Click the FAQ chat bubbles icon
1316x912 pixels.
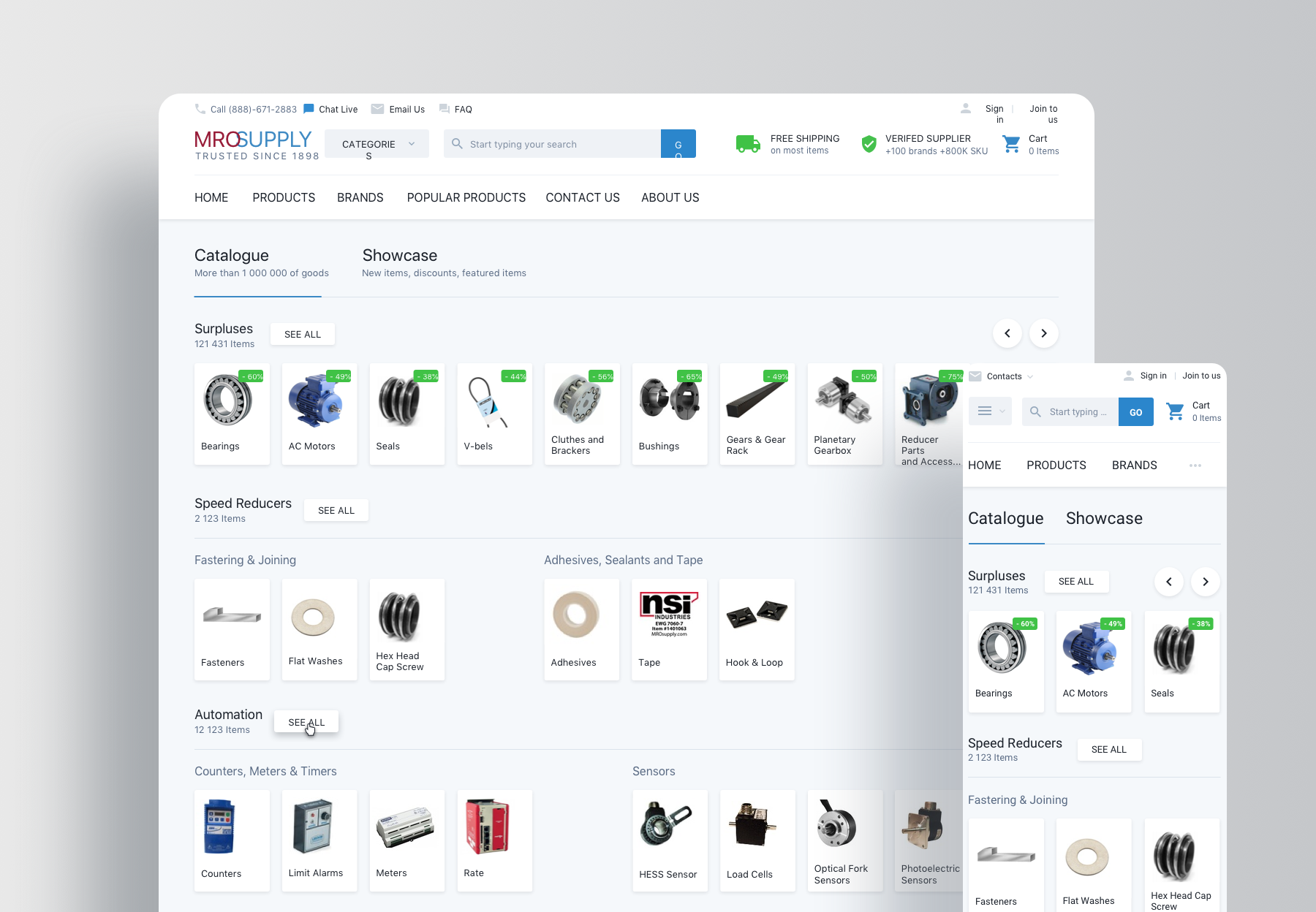[x=445, y=109]
